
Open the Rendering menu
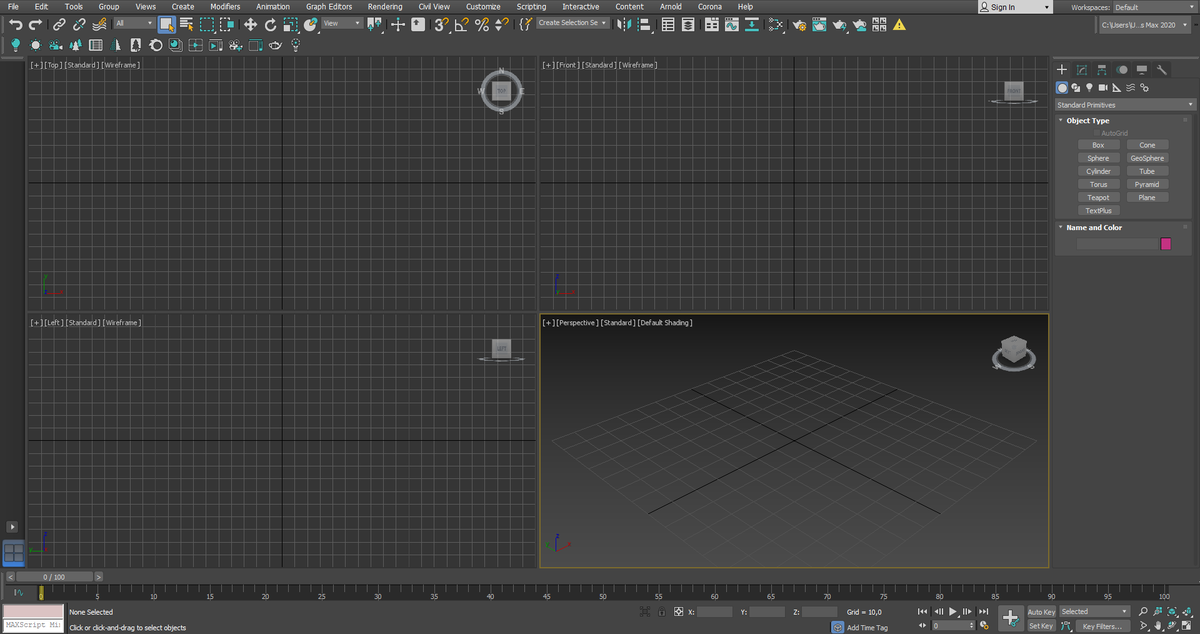[385, 6]
